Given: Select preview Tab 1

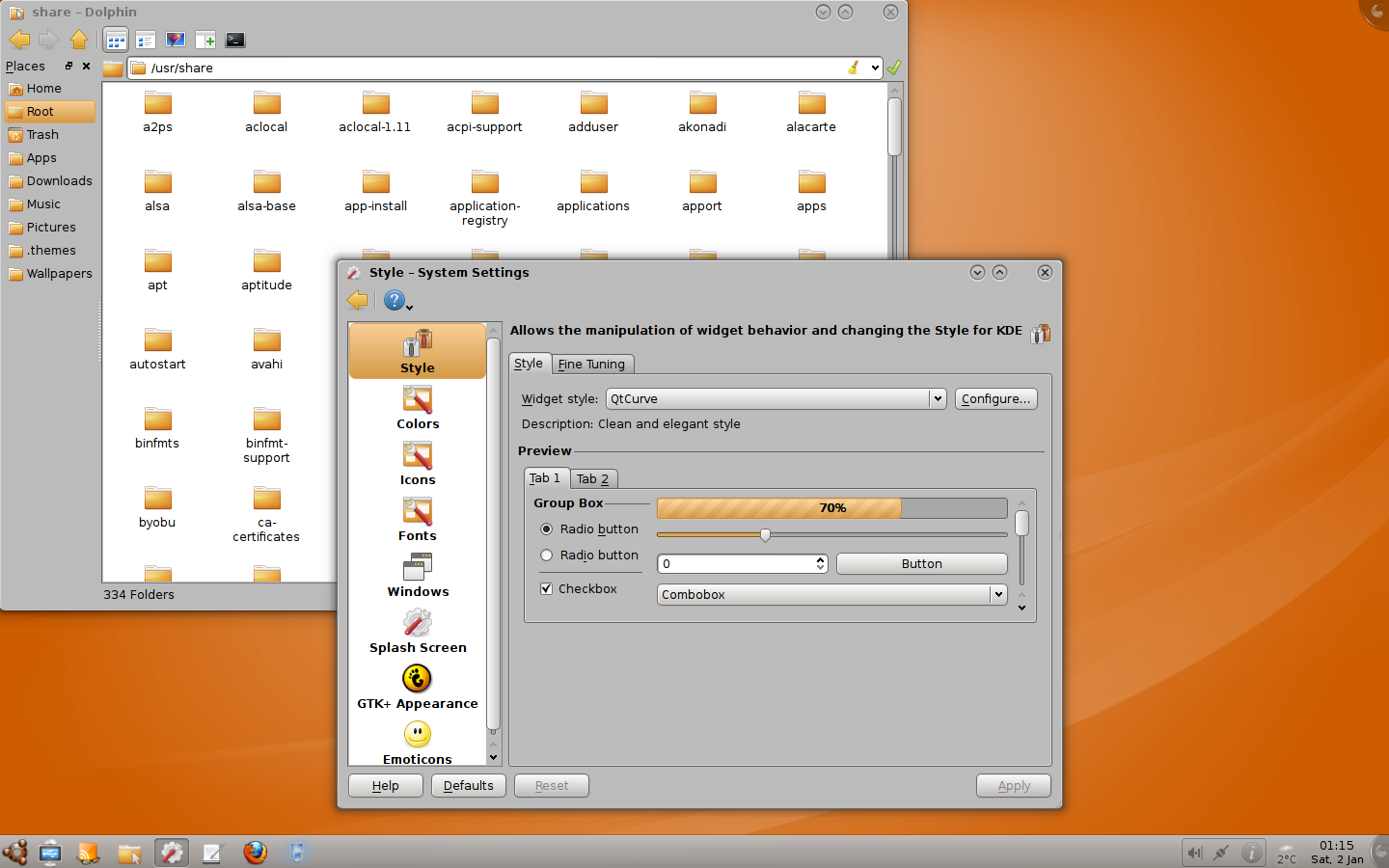Looking at the screenshot, I should 545,477.
